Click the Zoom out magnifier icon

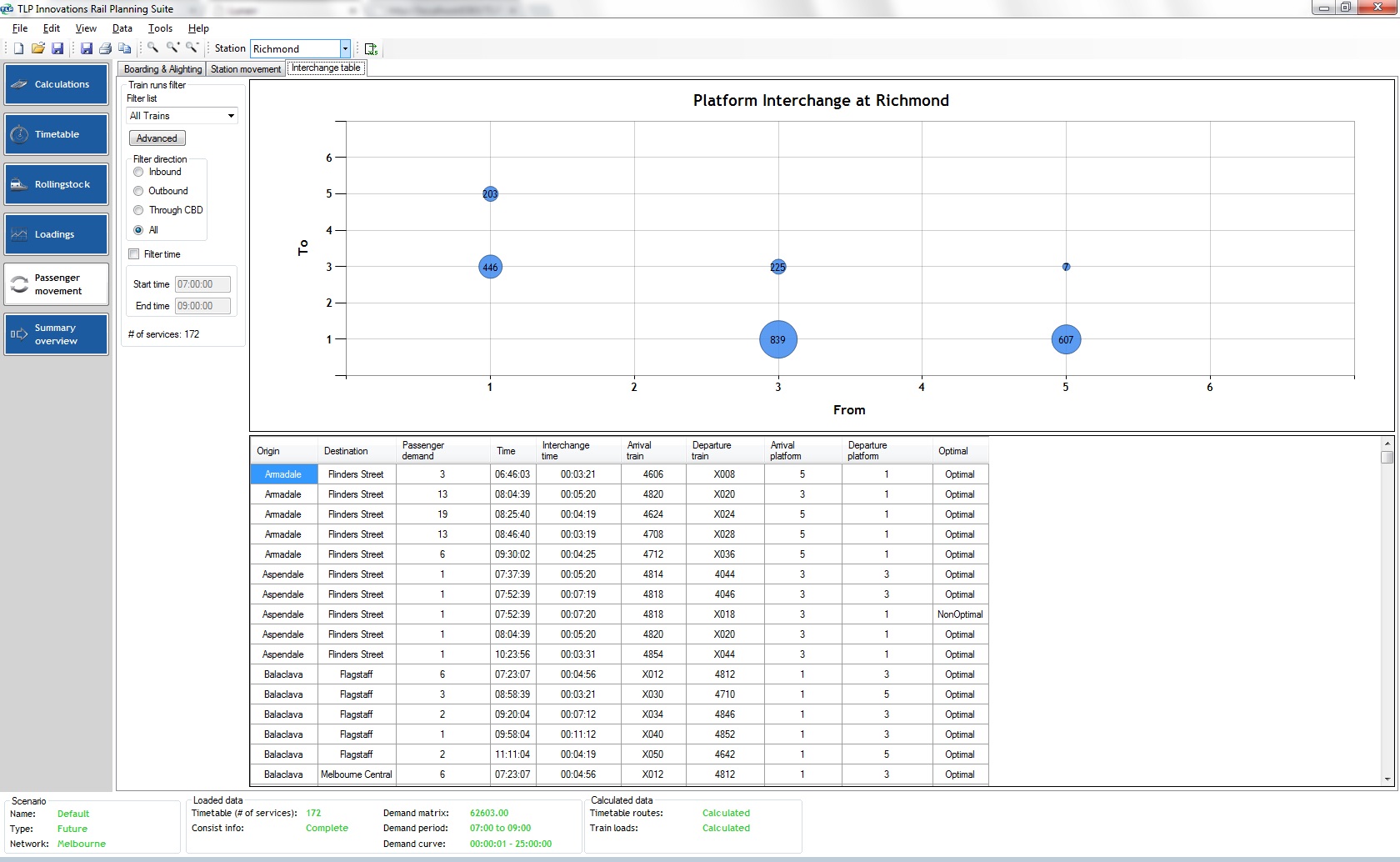[x=192, y=48]
